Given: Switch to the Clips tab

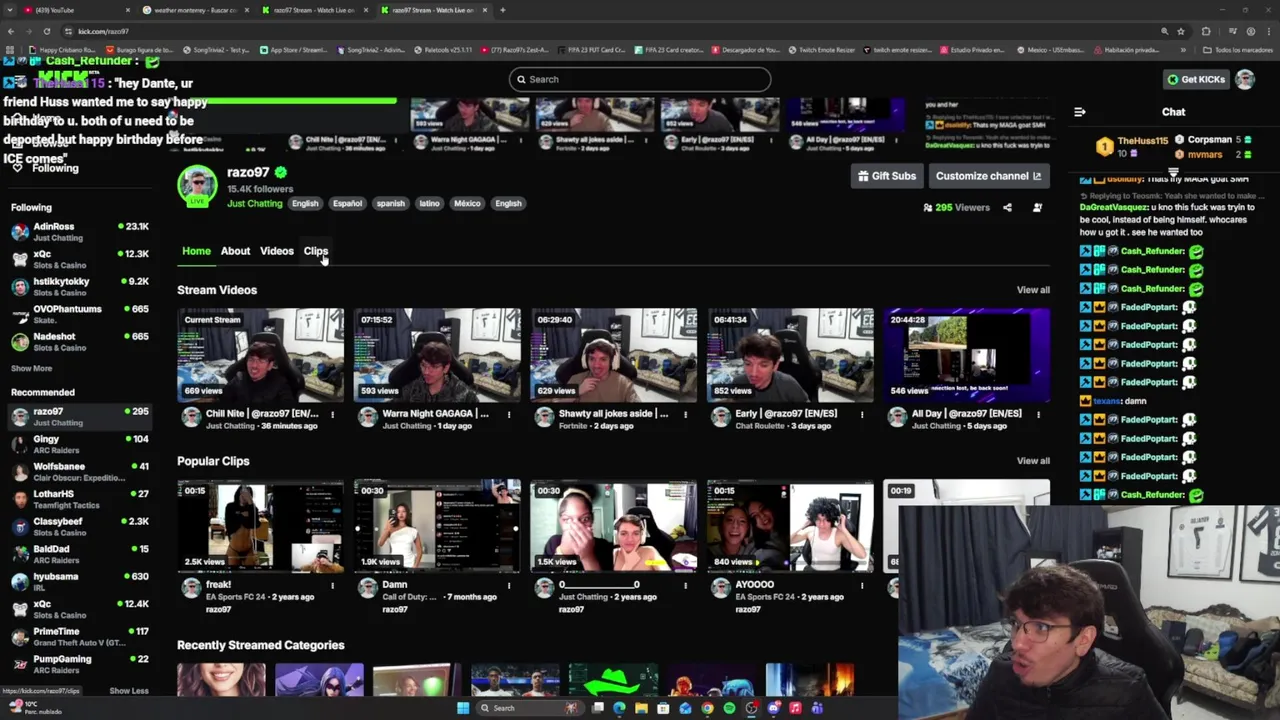Looking at the screenshot, I should 316,251.
